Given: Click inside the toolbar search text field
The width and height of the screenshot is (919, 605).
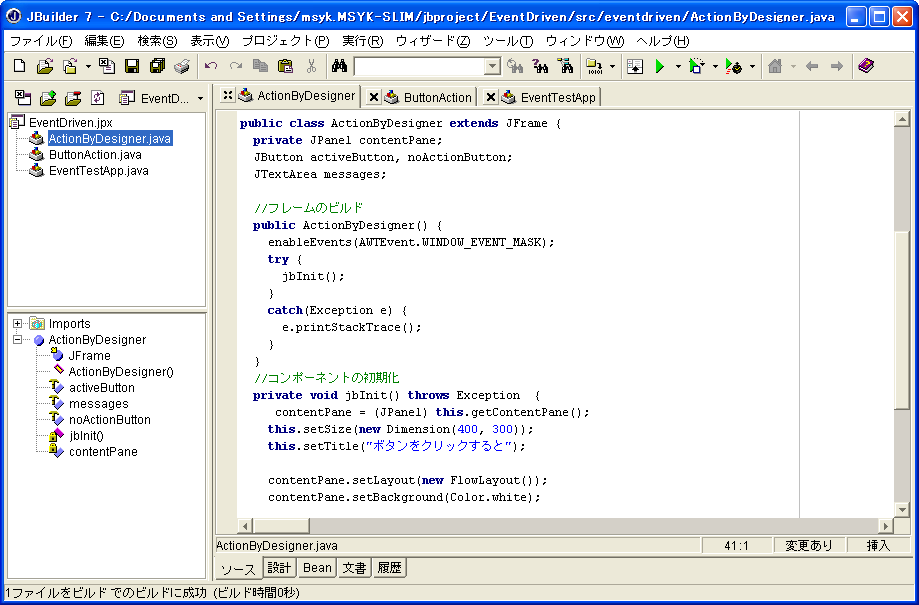Looking at the screenshot, I should pyautogui.click(x=418, y=66).
